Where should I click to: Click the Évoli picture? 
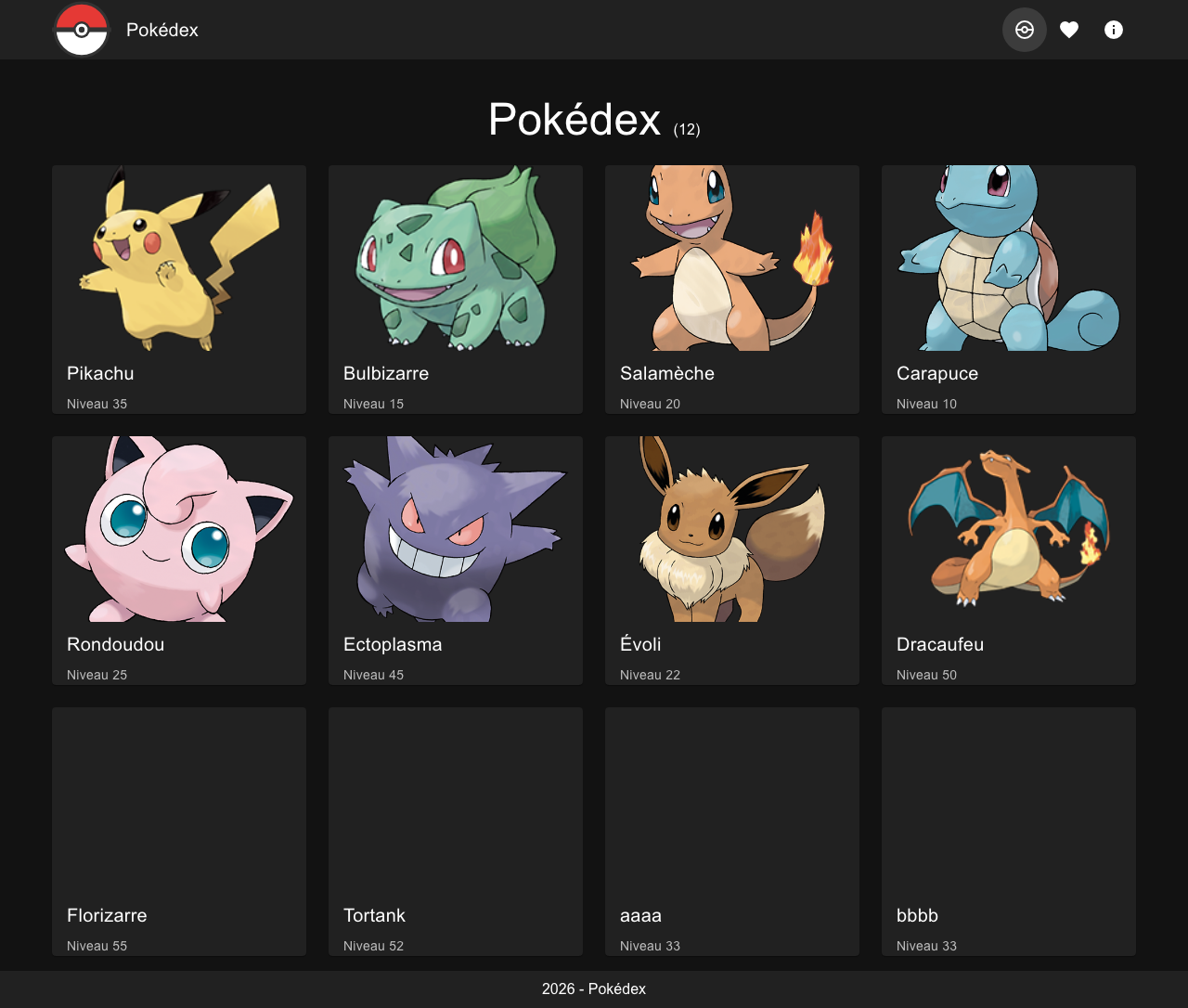[732, 529]
